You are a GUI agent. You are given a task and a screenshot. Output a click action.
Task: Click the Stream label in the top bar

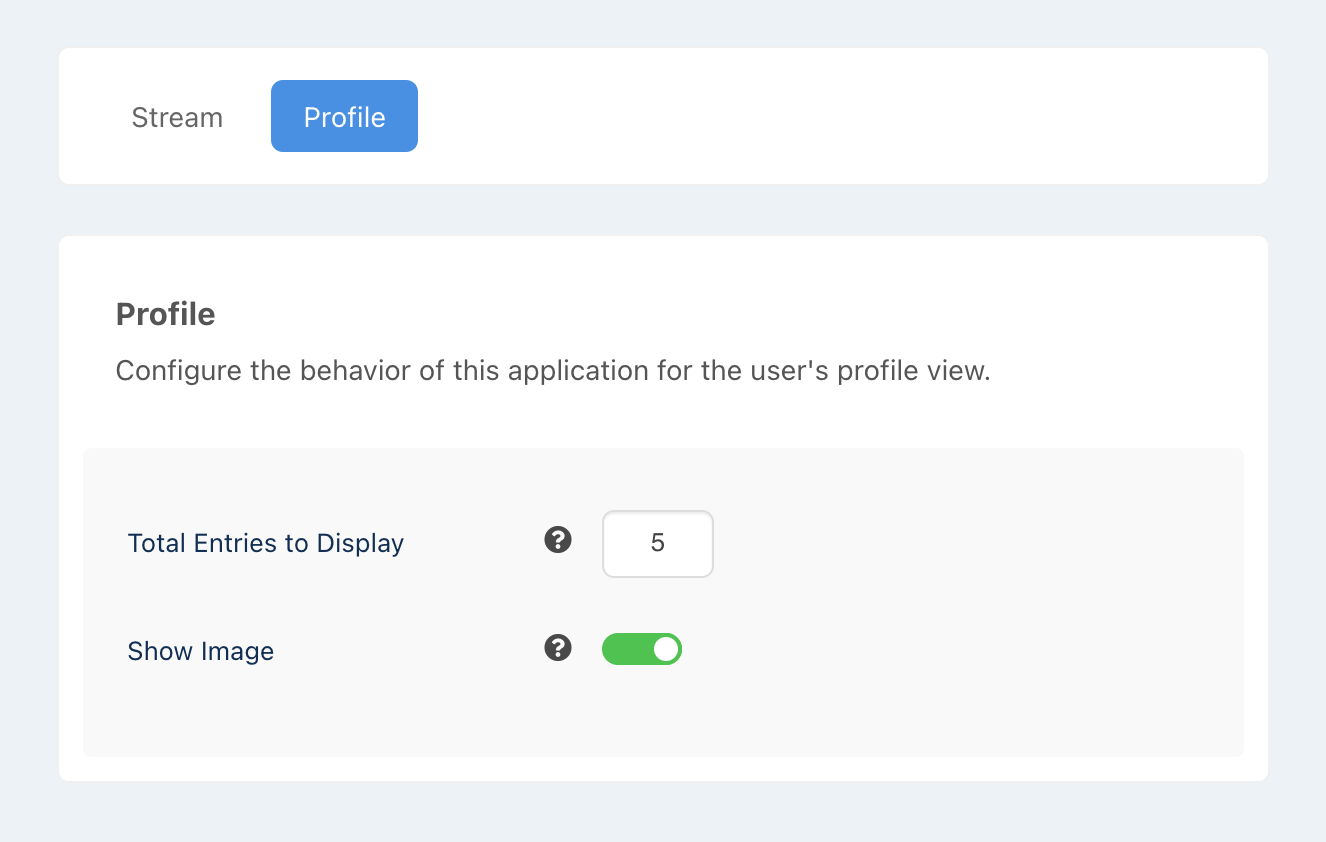point(176,116)
